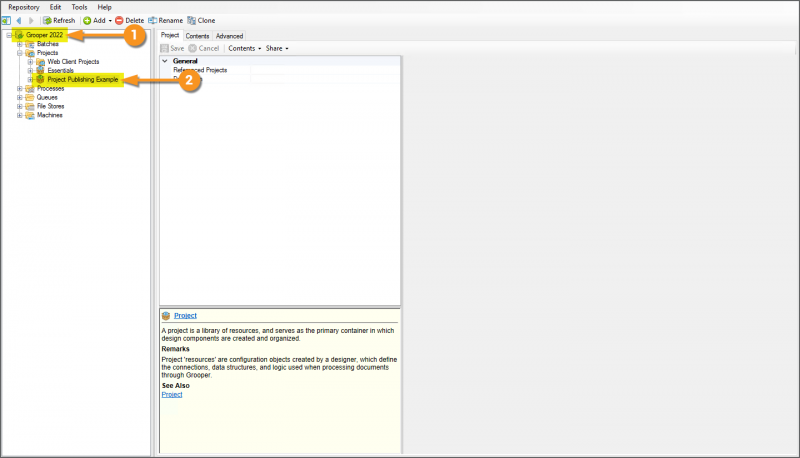This screenshot has height=458, width=800.
Task: Select the Grooper 2022 root icon
Action: pyautogui.click(x=19, y=35)
